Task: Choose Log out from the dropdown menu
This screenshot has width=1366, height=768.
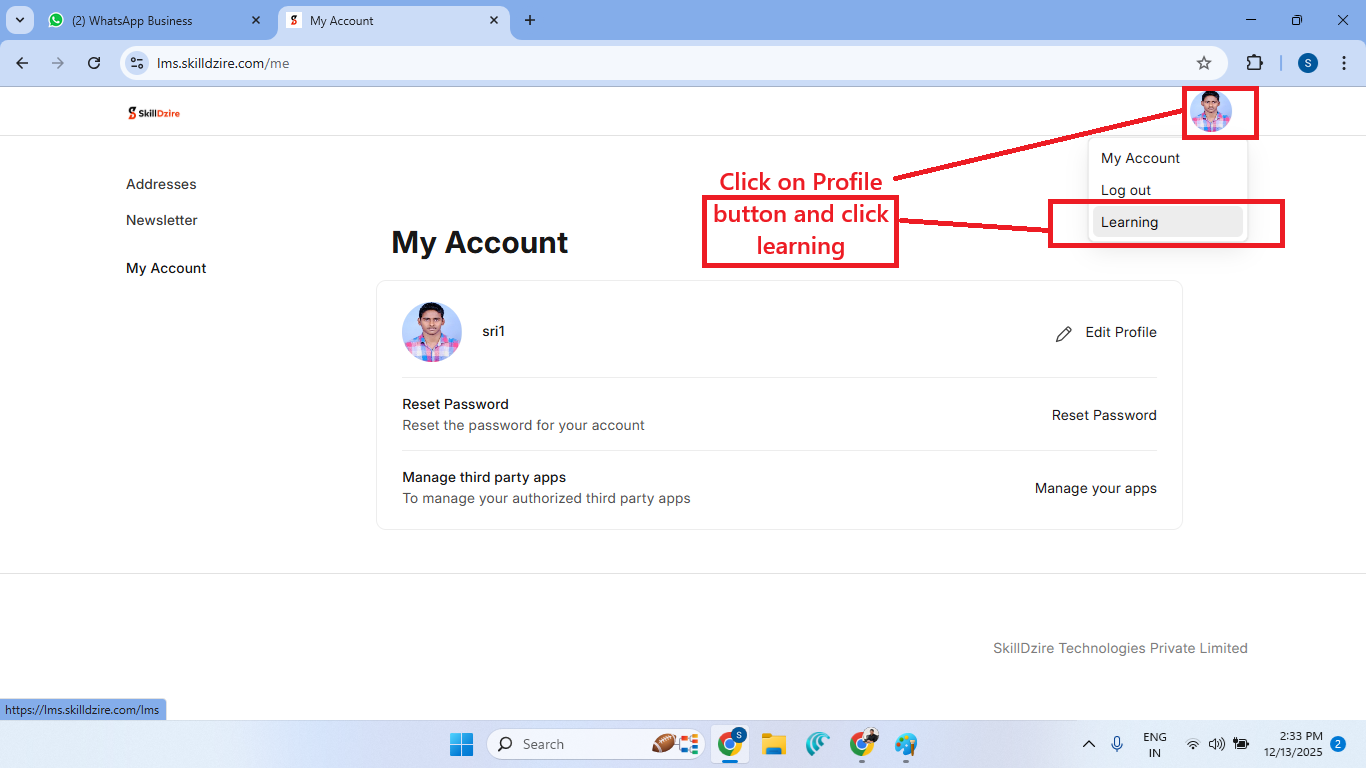Action: (1126, 190)
